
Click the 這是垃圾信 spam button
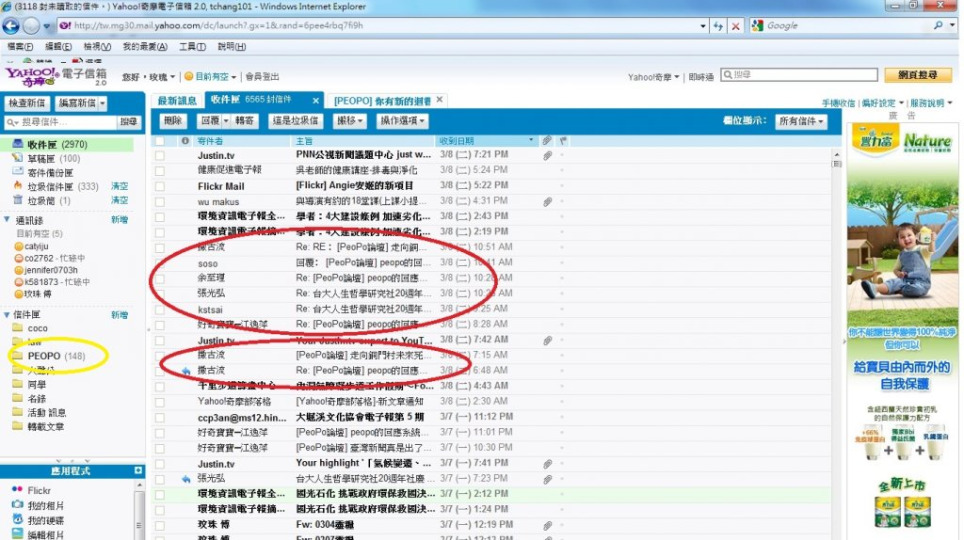coord(296,121)
